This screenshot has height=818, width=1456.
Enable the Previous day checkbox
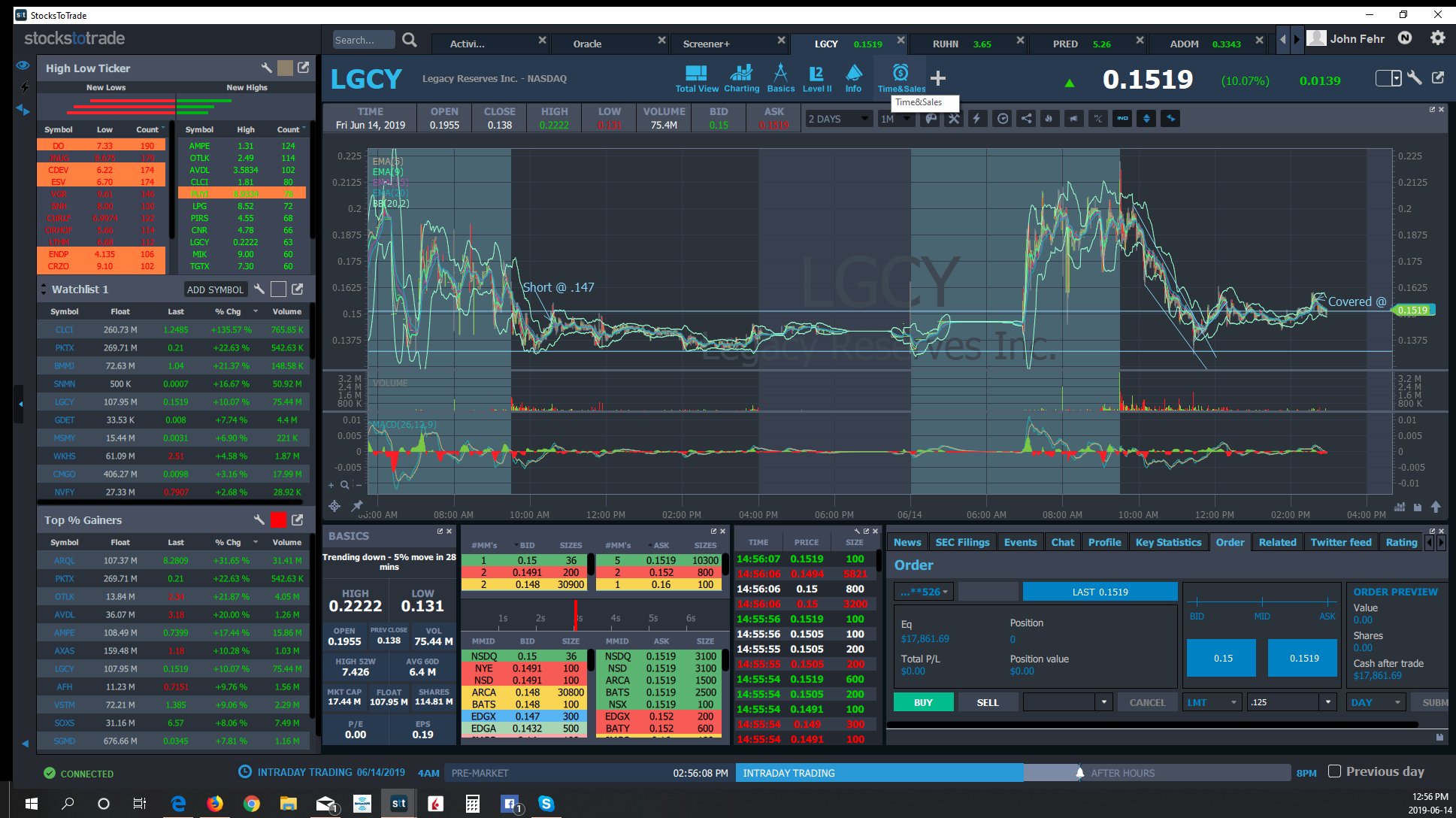coord(1335,771)
